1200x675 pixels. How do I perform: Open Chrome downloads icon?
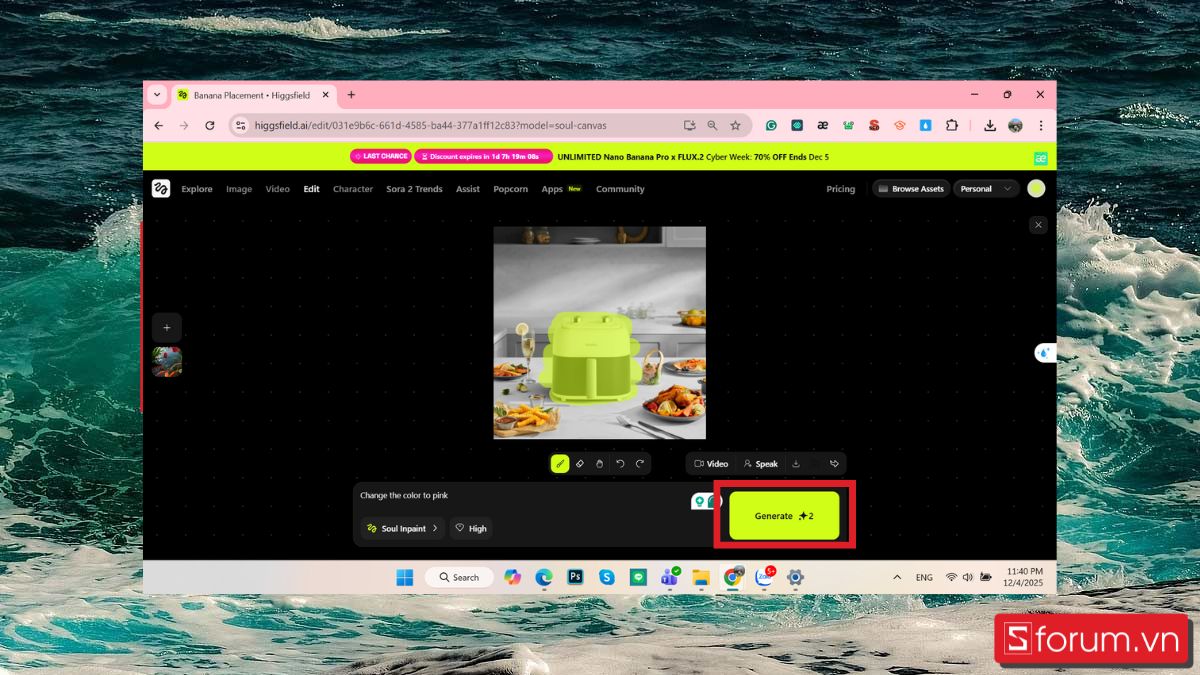point(989,125)
